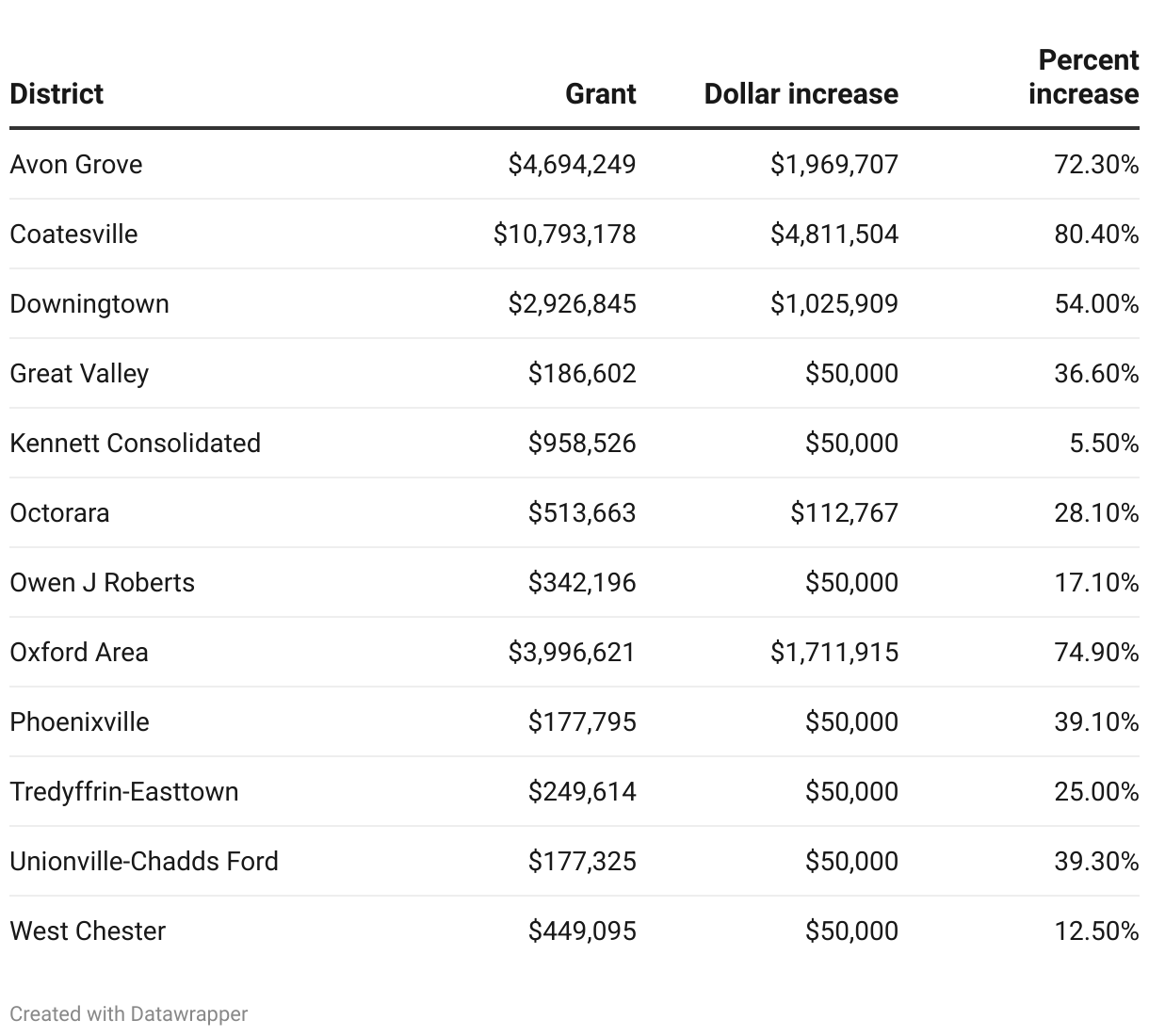
Task: Click Great Valley's 36.60% value
Action: coord(1097,374)
